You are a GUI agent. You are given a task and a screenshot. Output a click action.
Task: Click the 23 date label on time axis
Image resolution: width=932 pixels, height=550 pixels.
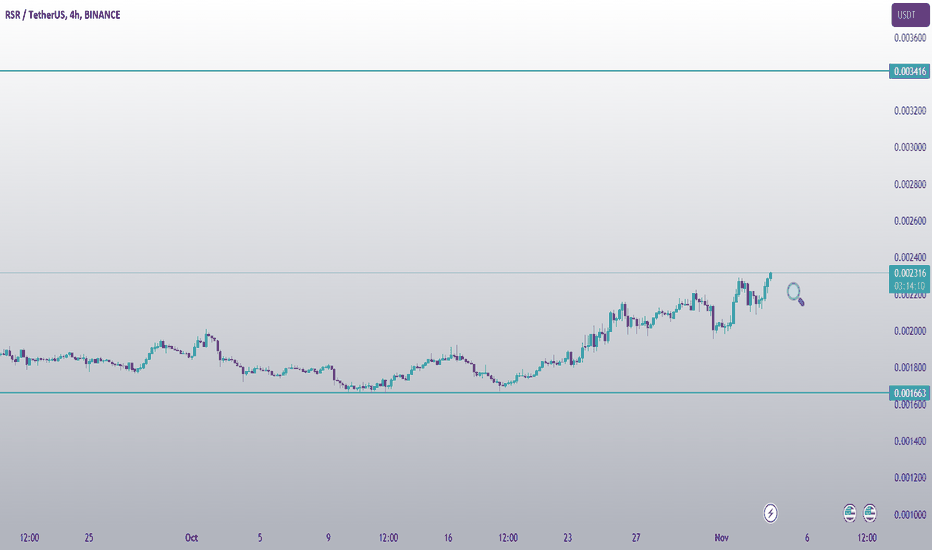[x=568, y=538]
